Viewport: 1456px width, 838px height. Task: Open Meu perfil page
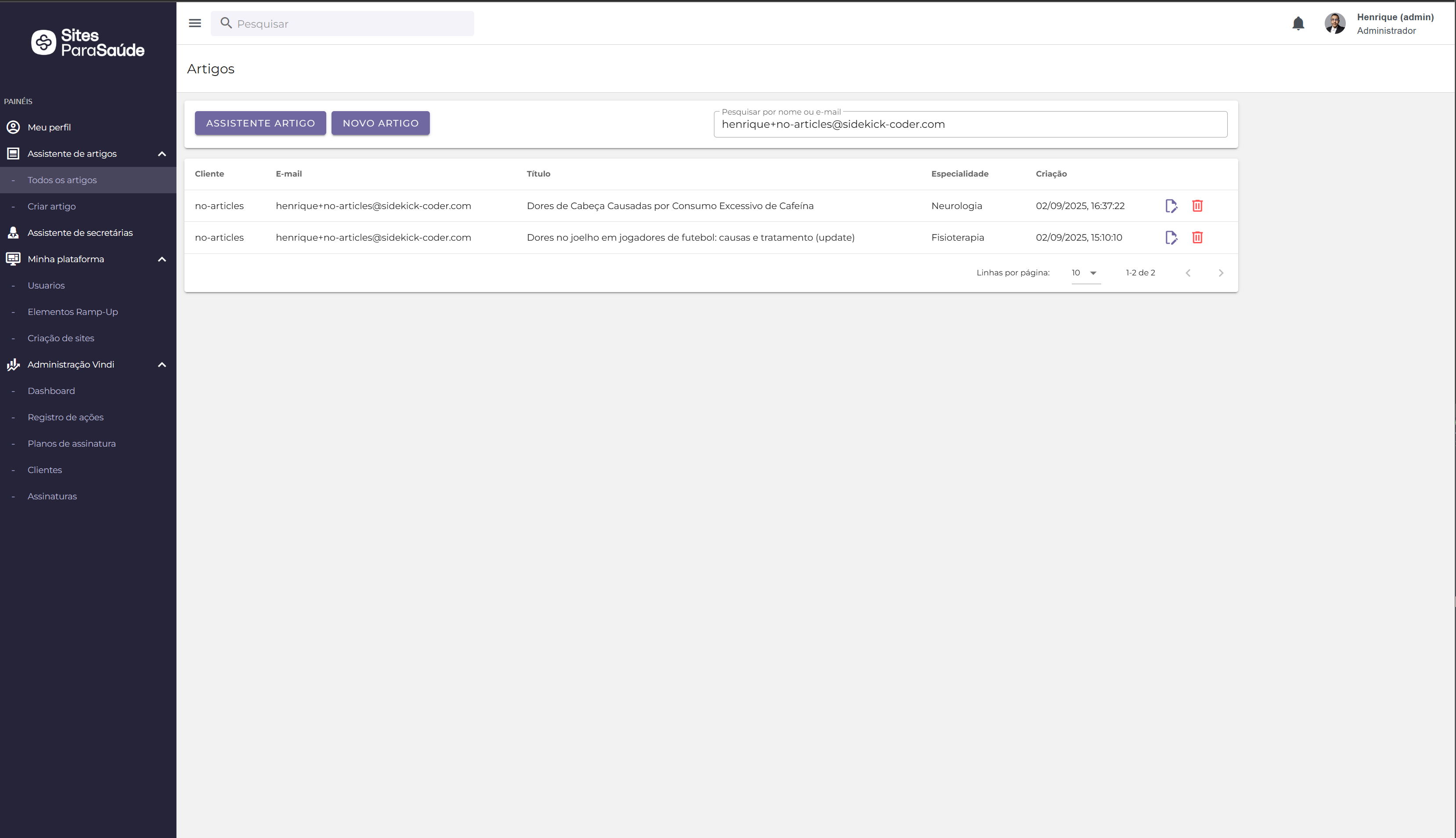pyautogui.click(x=88, y=127)
